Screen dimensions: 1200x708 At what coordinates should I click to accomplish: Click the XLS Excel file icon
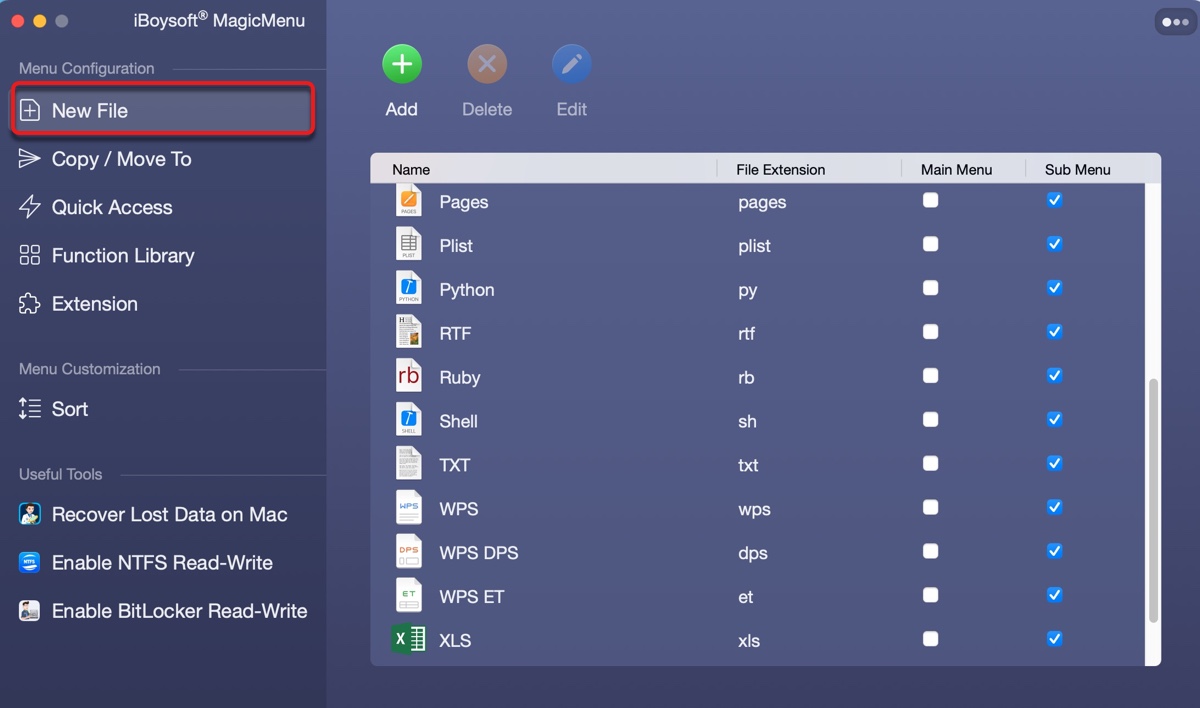pos(409,640)
